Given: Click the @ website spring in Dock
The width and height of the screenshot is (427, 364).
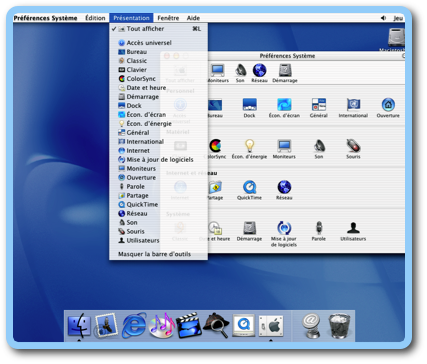Looking at the screenshot, I should click(311, 326).
